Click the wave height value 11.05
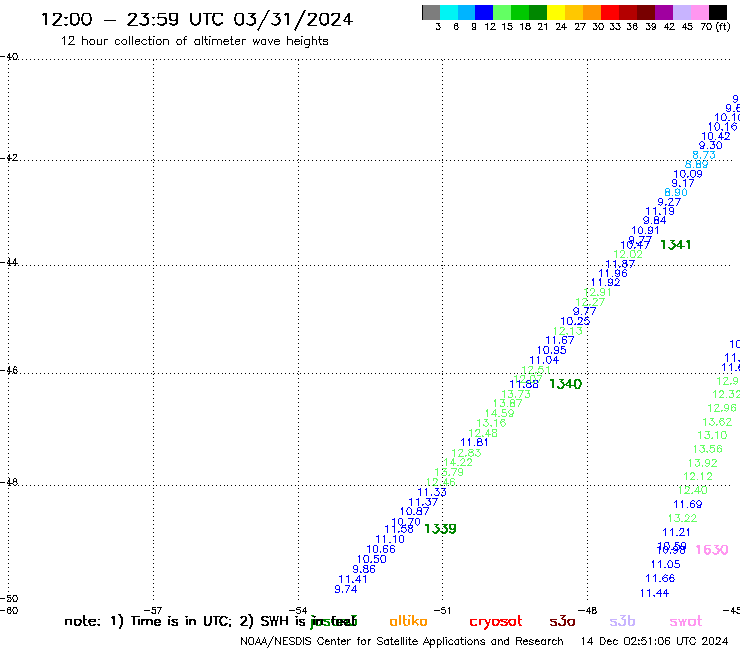The height and width of the screenshot is (650, 740). (665, 564)
